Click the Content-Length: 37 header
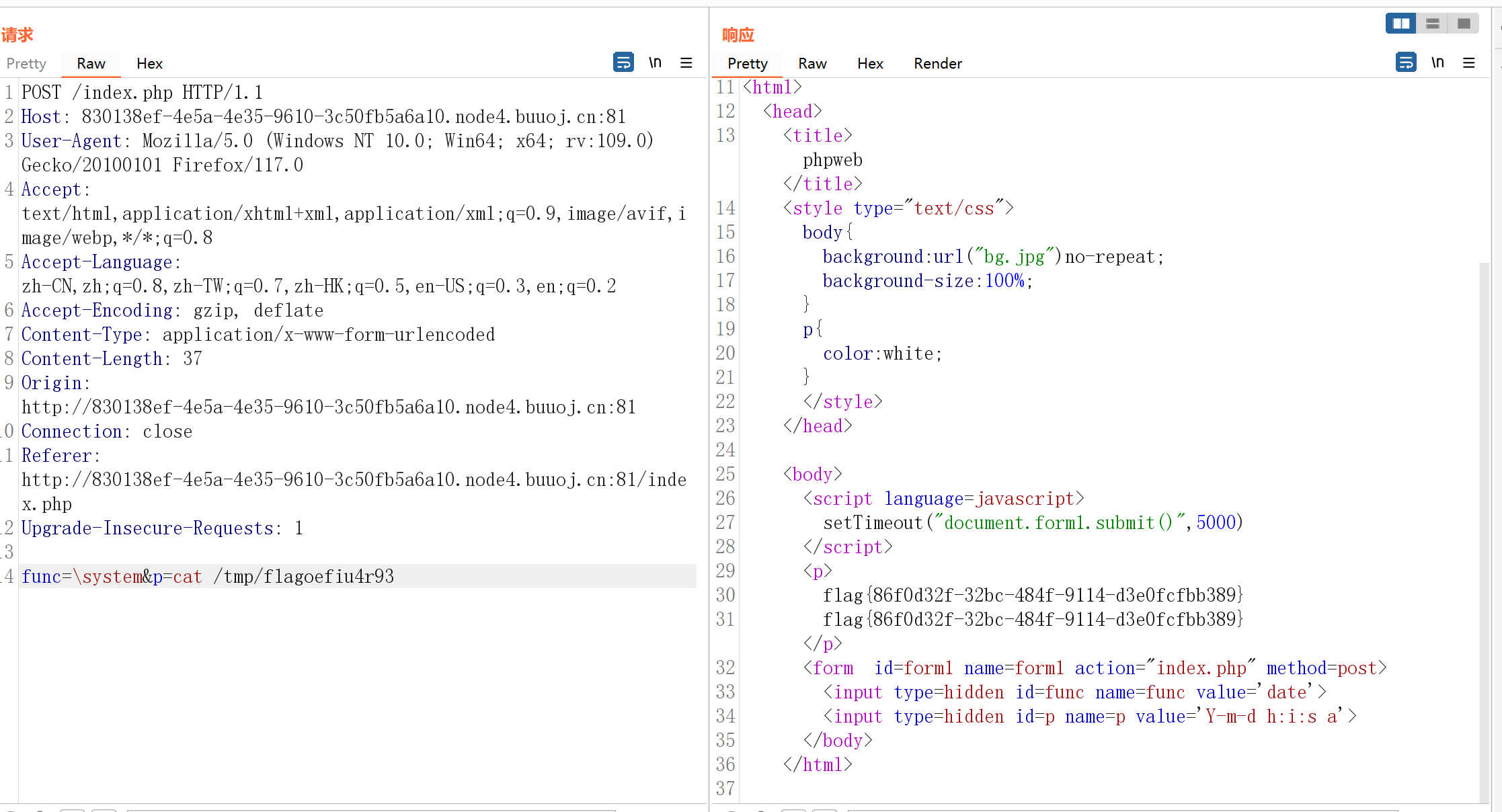 (112, 359)
